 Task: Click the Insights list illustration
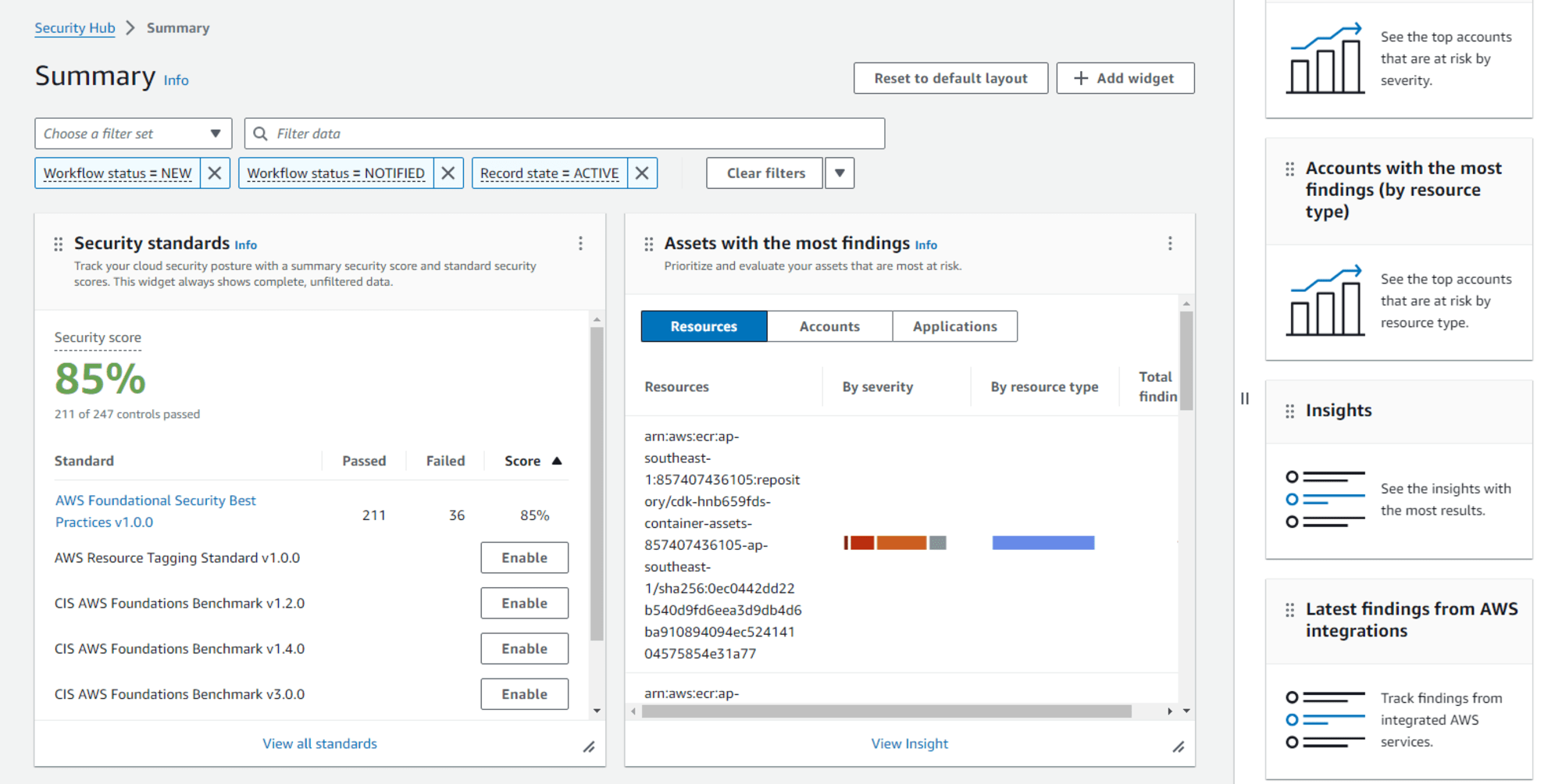[x=1325, y=499]
